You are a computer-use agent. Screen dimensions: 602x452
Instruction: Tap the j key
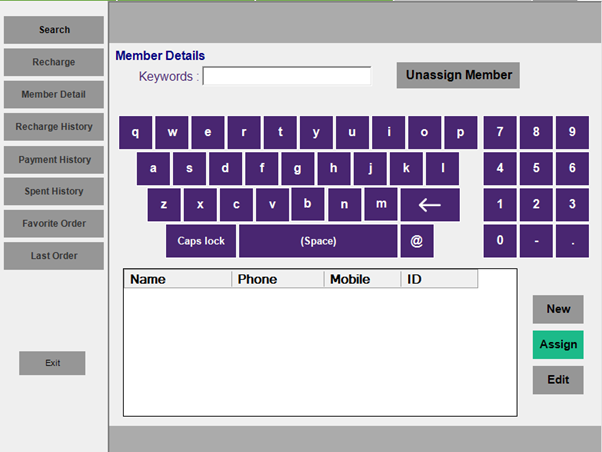pos(370,169)
